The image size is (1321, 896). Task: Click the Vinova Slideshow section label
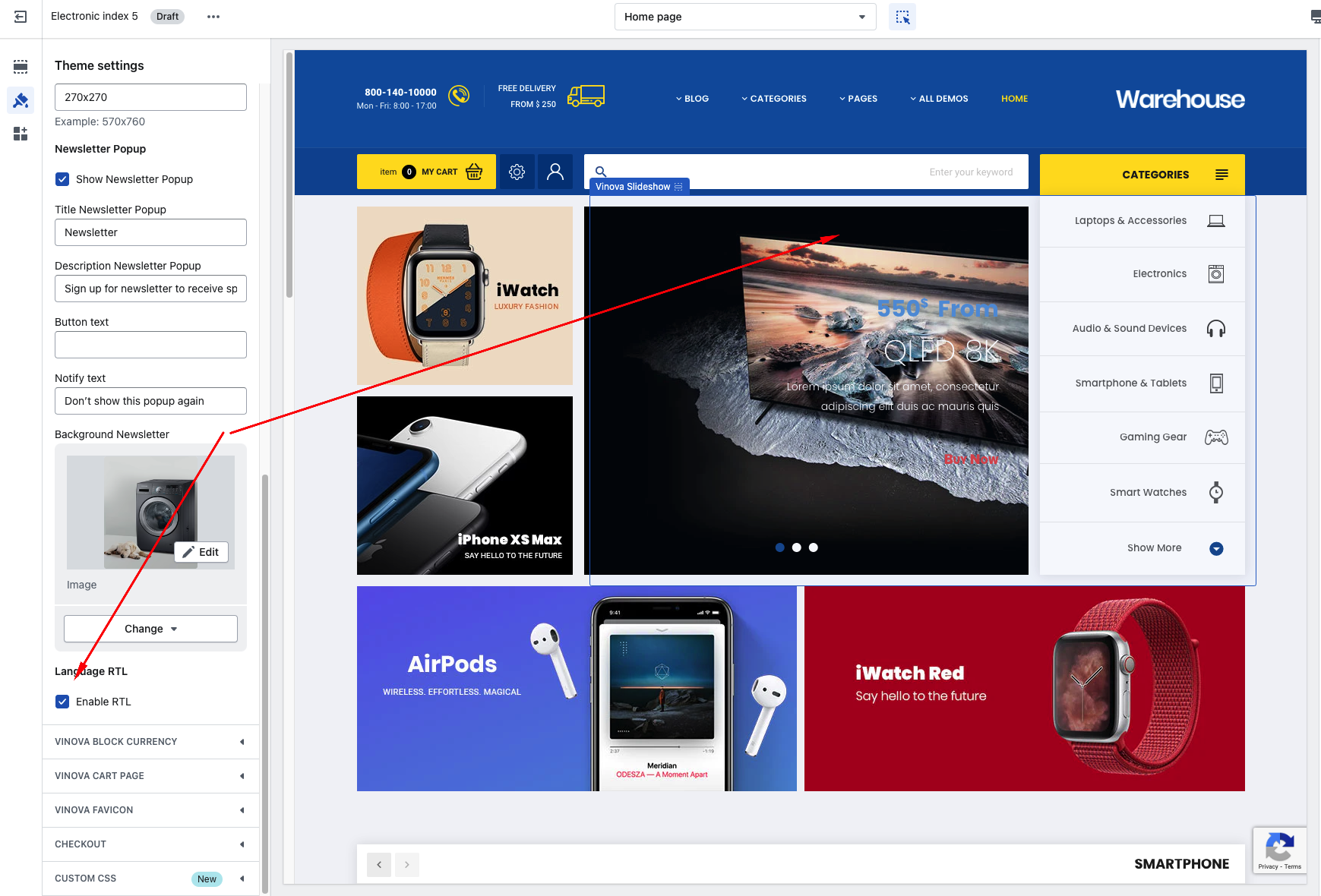pos(639,187)
